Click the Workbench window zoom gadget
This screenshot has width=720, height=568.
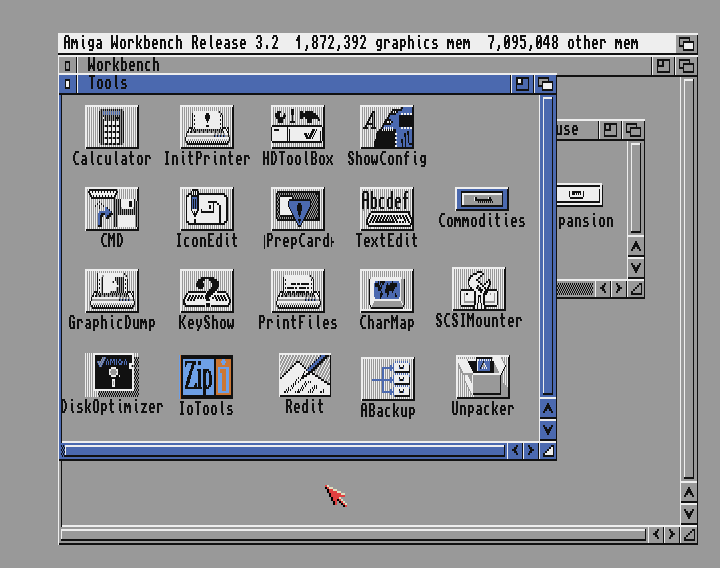click(663, 66)
